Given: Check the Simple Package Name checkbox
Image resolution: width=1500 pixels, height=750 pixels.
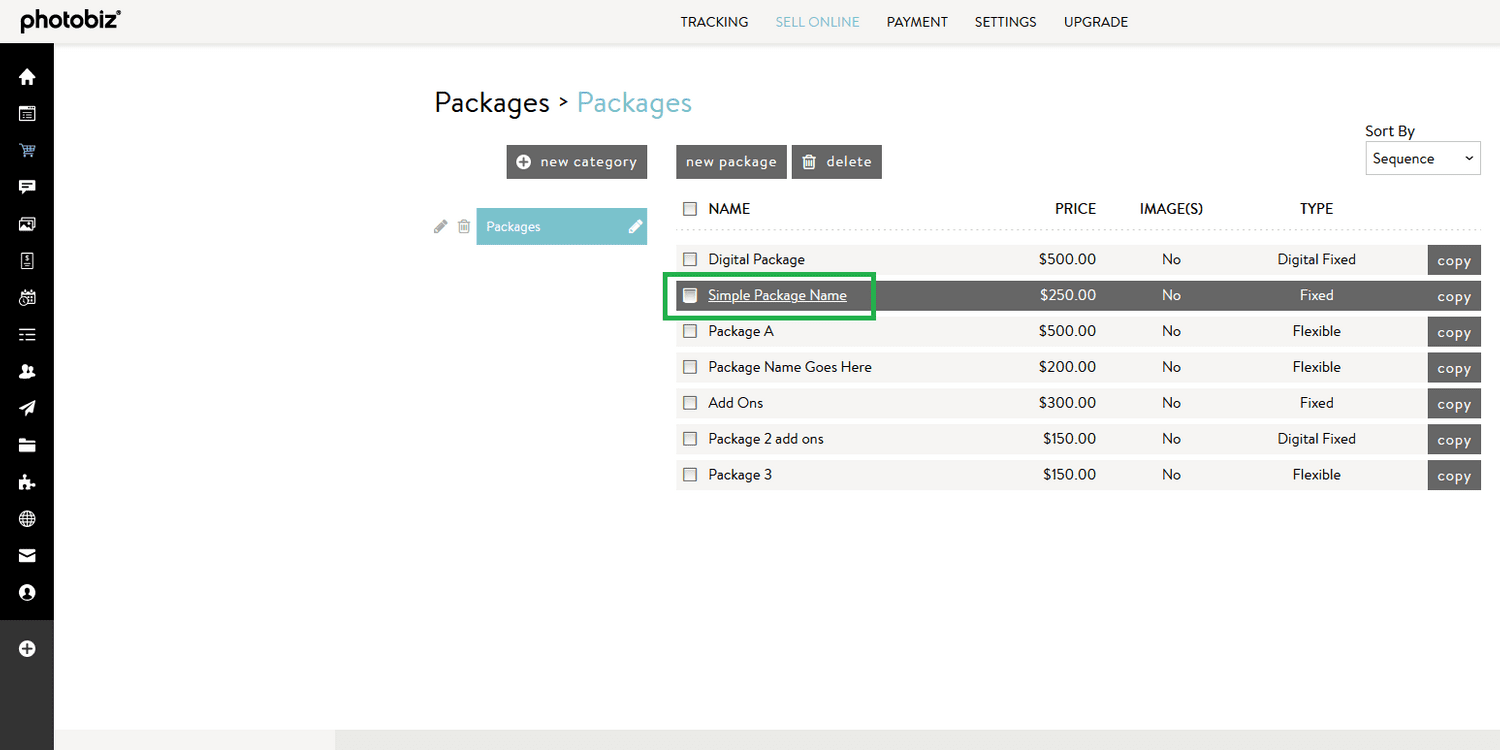Looking at the screenshot, I should pyautogui.click(x=689, y=295).
